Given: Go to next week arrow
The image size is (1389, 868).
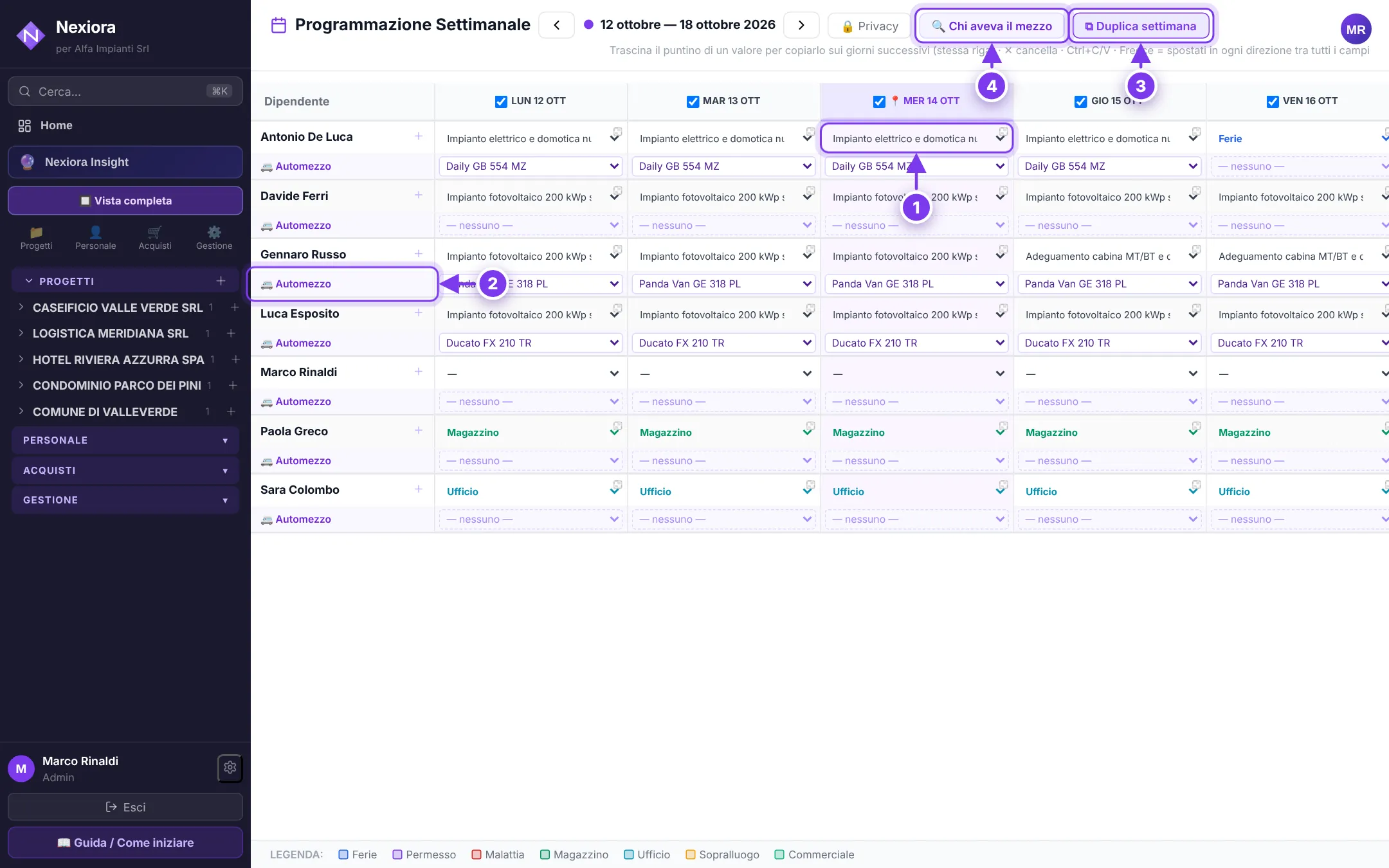Looking at the screenshot, I should [801, 25].
